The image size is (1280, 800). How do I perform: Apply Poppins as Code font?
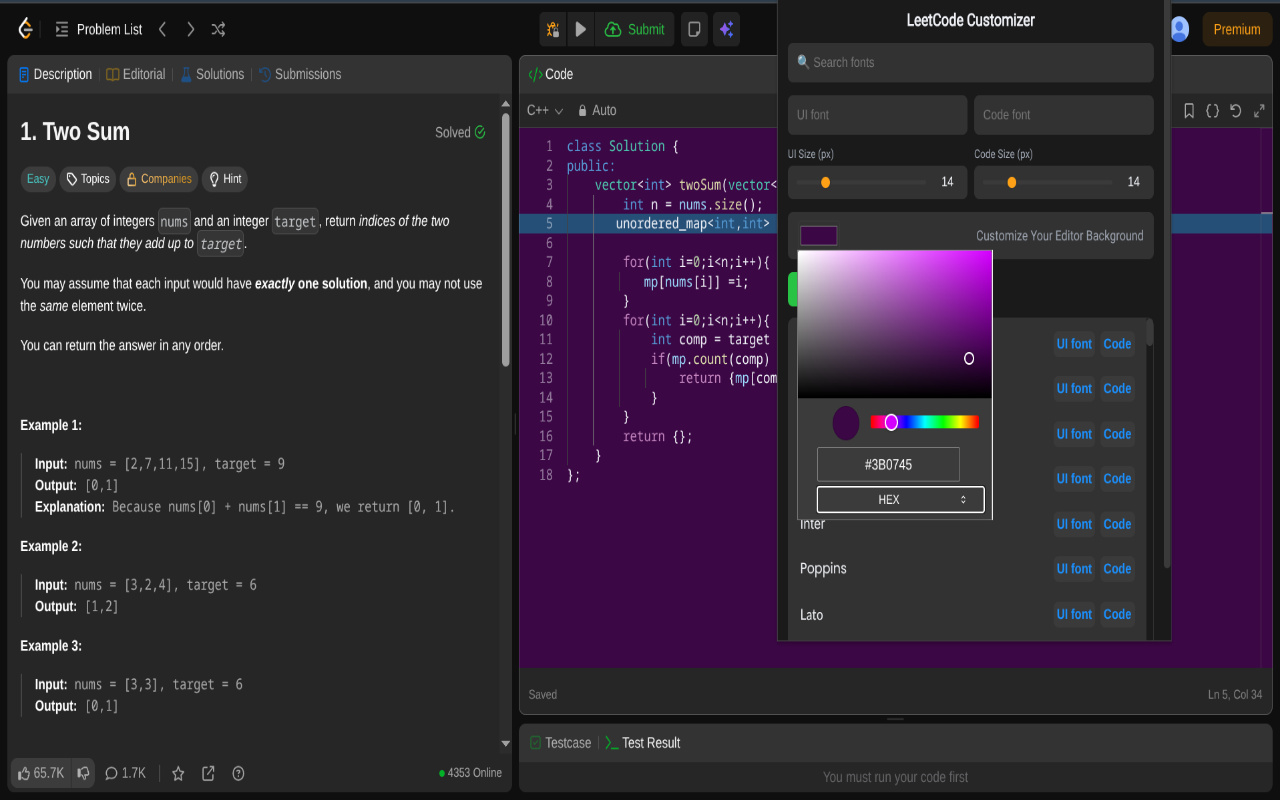point(1117,569)
